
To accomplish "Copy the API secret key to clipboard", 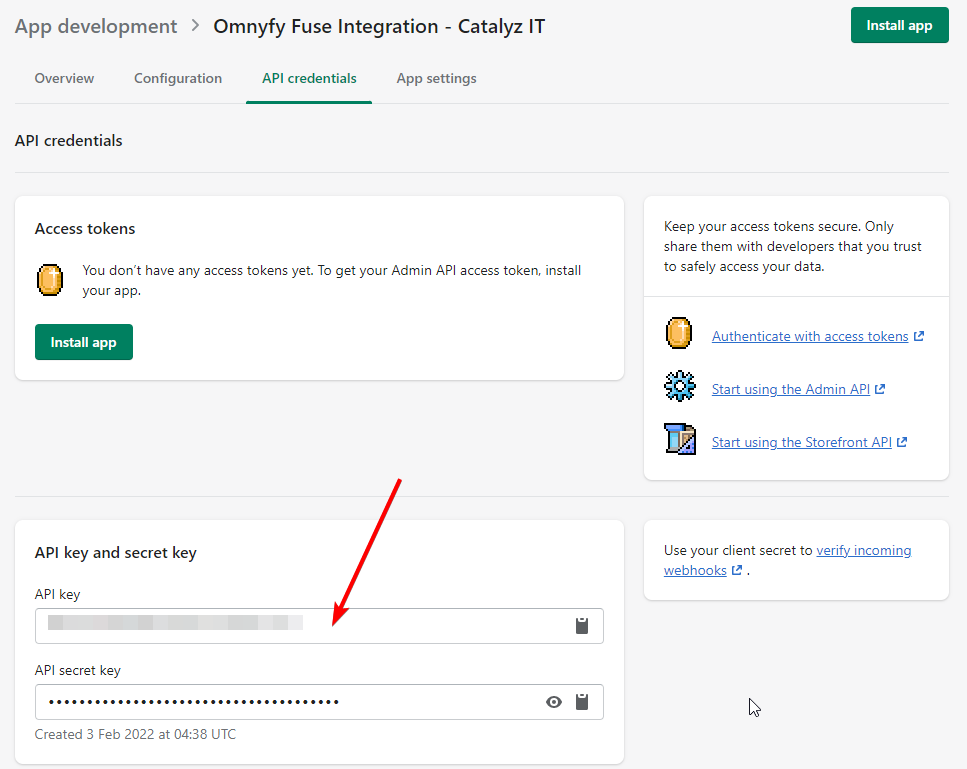I will click(x=582, y=701).
